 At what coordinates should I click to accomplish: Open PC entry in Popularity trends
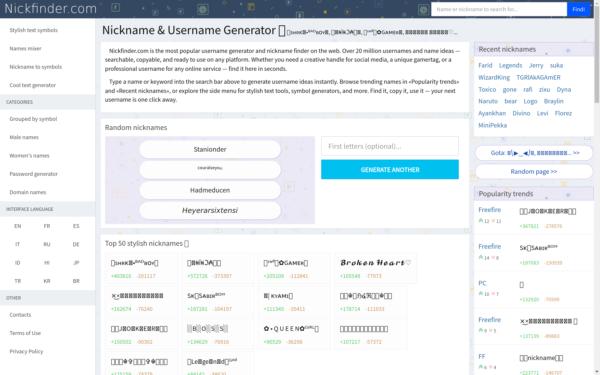click(x=482, y=283)
